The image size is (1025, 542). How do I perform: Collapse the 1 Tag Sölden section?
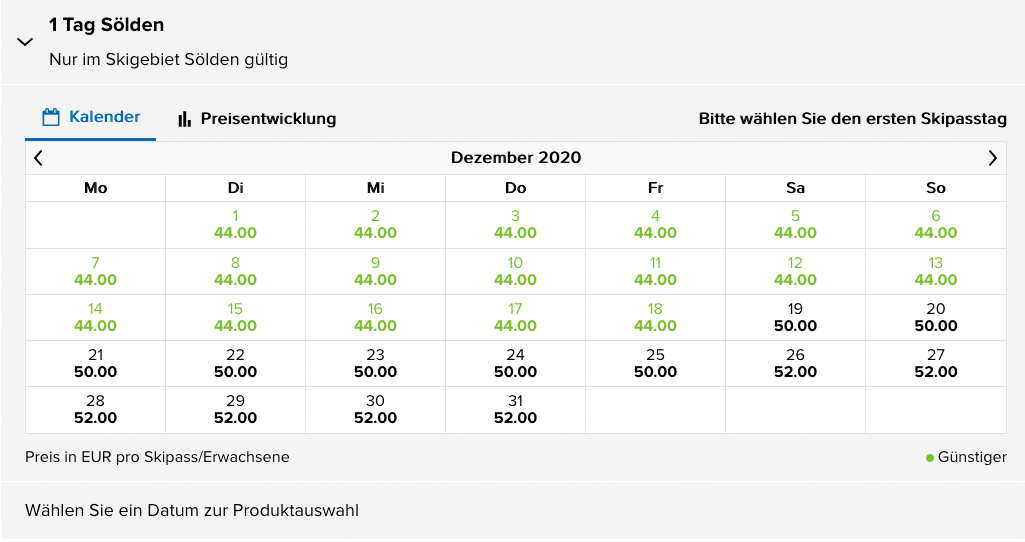26,42
